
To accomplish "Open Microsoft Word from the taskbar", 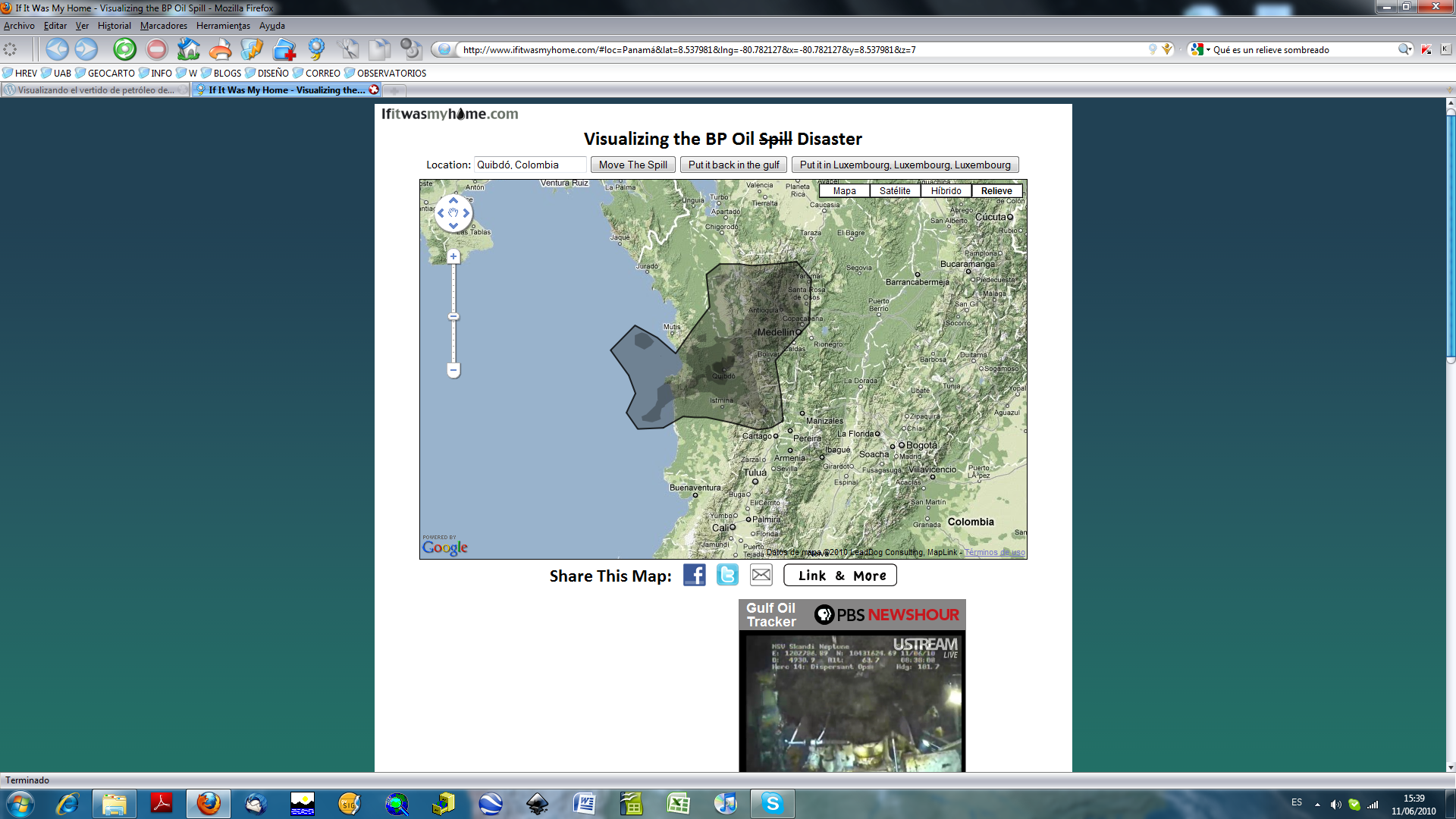I will pyautogui.click(x=584, y=804).
